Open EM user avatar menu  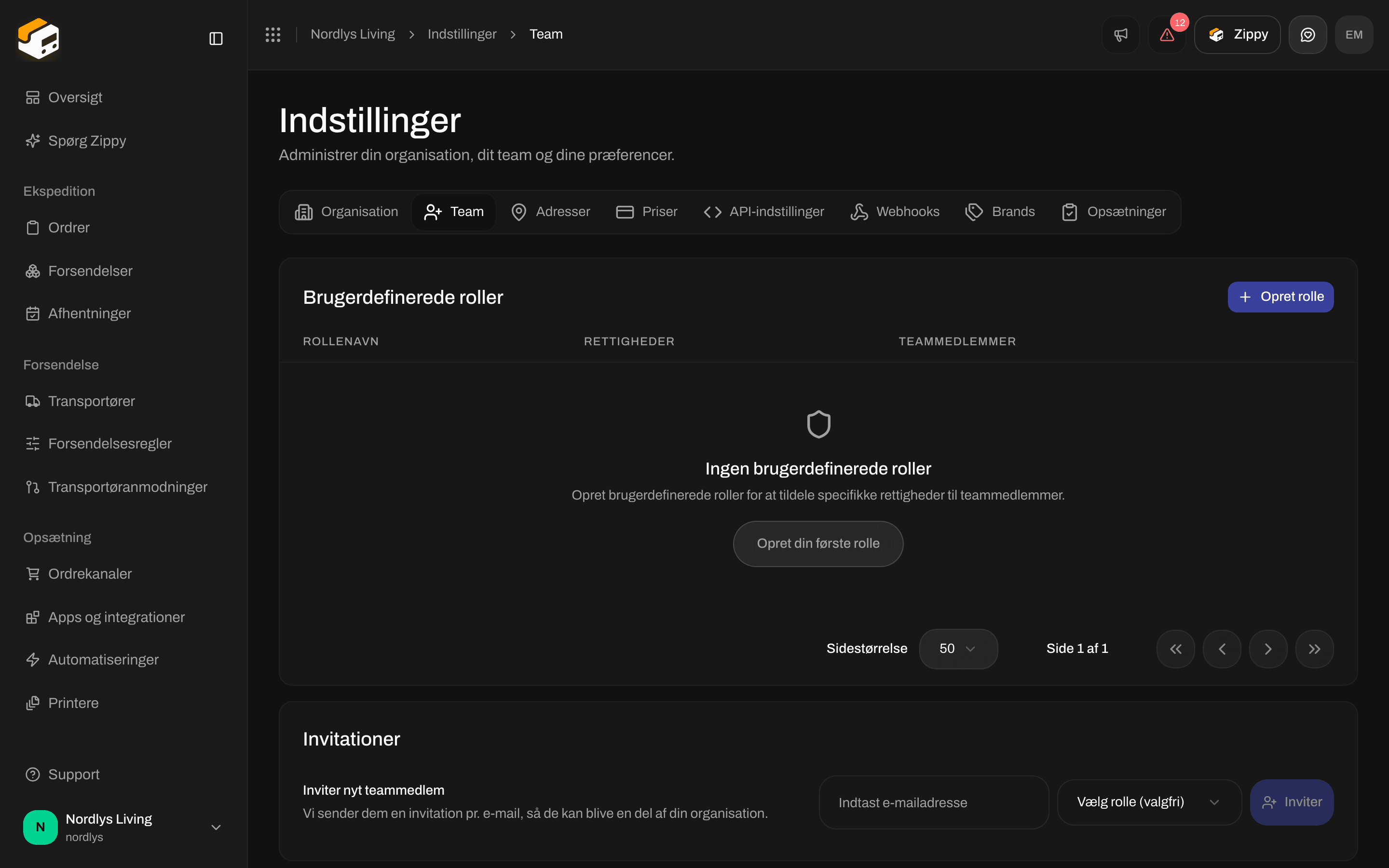(1354, 34)
